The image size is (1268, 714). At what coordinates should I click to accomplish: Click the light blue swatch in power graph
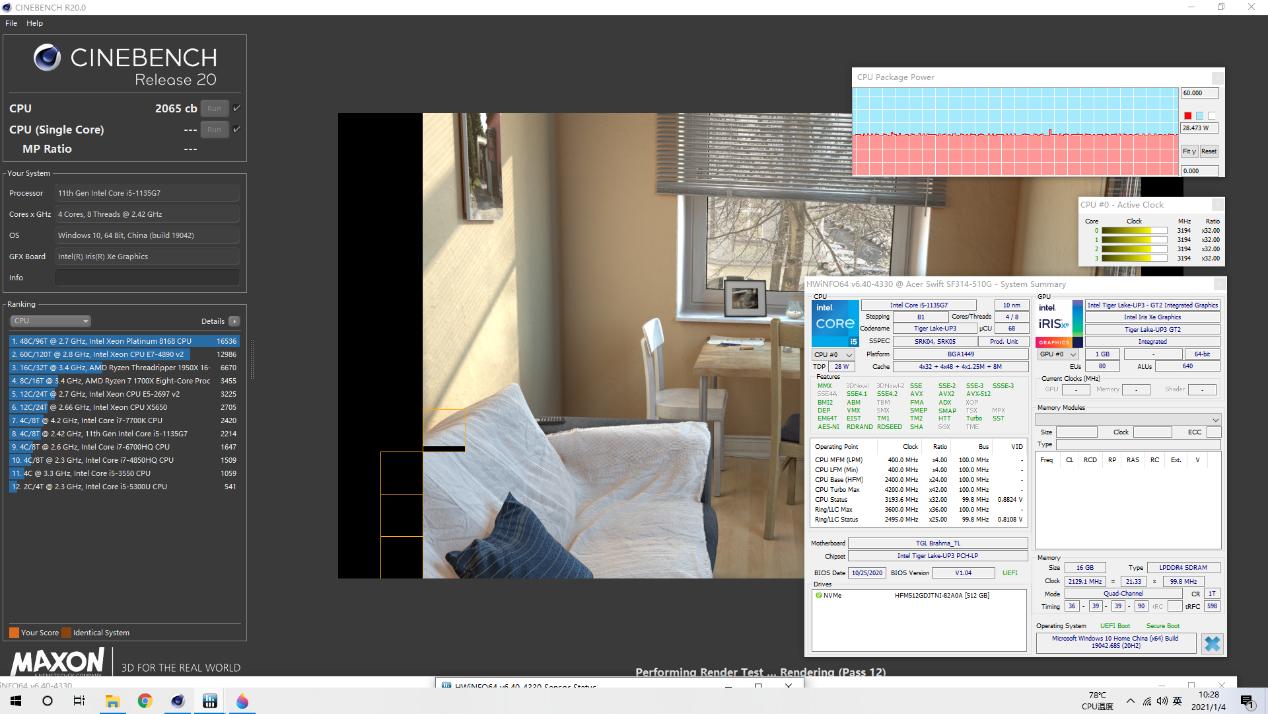pyautogui.click(x=1199, y=116)
